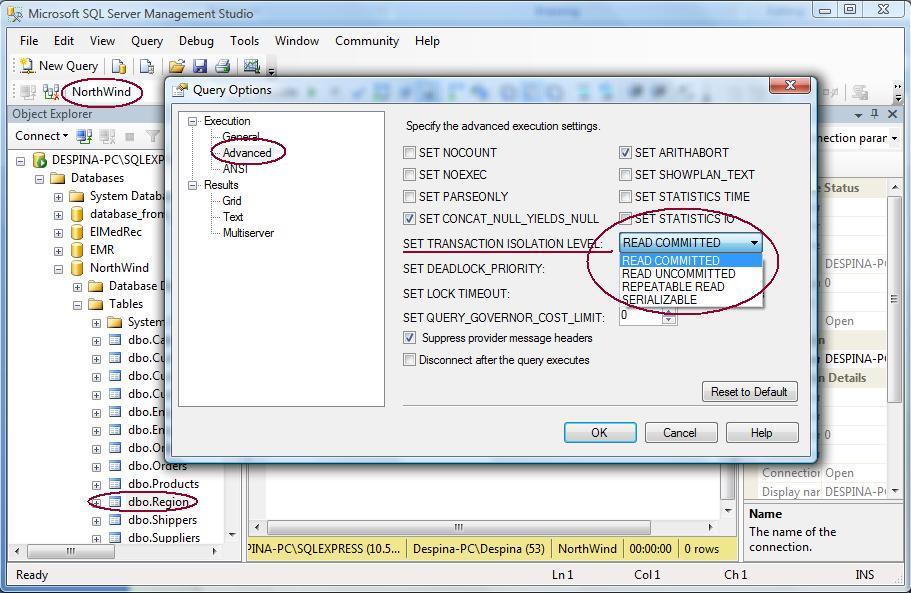The width and height of the screenshot is (911, 593).
Task: Click the dbo.Shippers table icon
Action: tap(115, 520)
